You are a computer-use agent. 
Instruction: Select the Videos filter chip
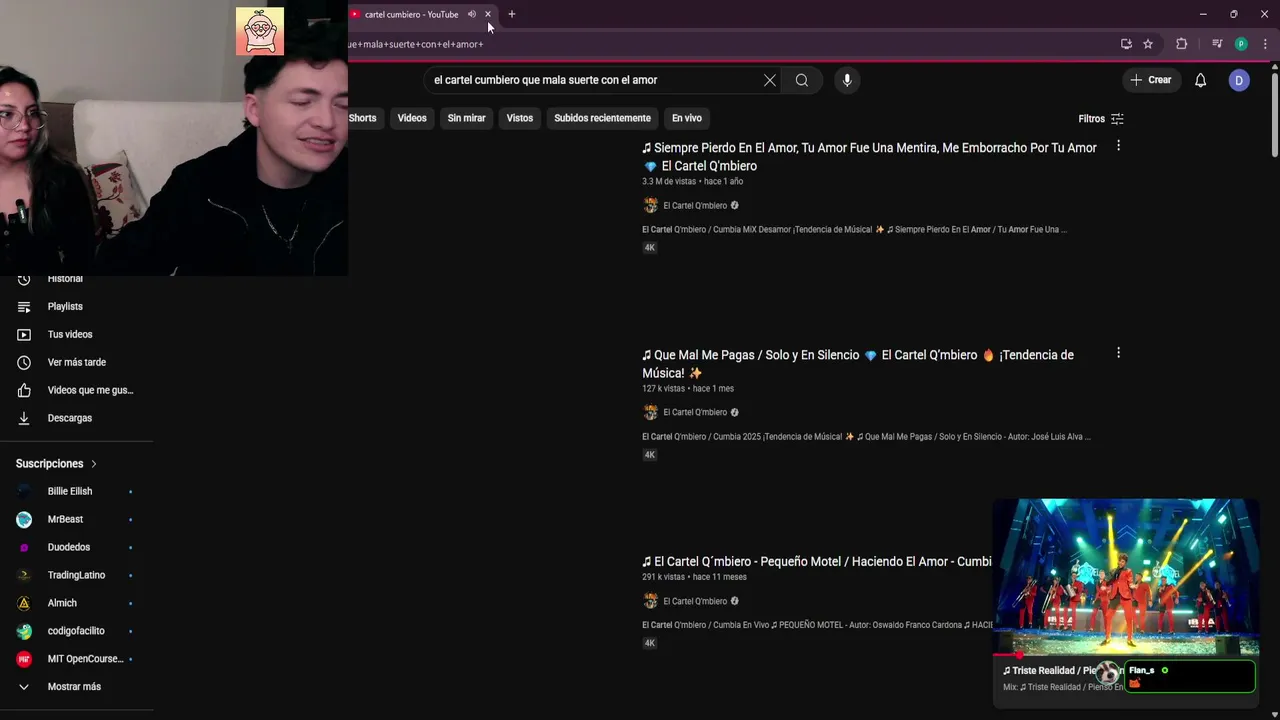click(412, 118)
